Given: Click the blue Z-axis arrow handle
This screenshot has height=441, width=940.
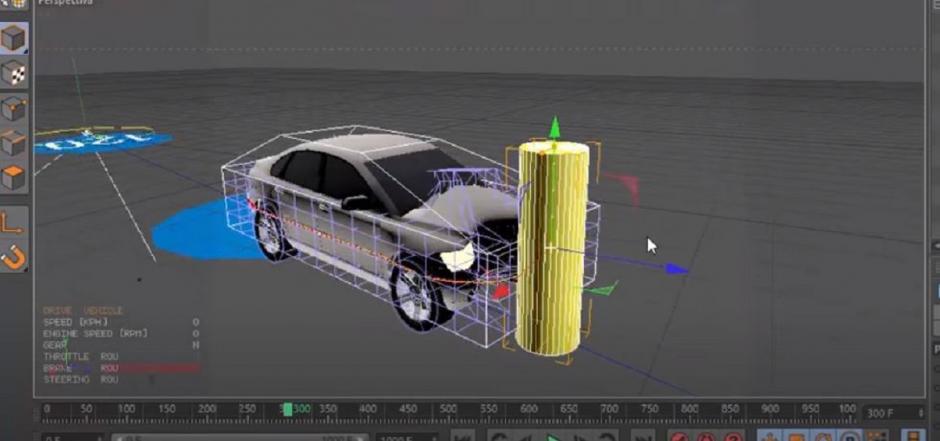Looking at the screenshot, I should pos(677,270).
